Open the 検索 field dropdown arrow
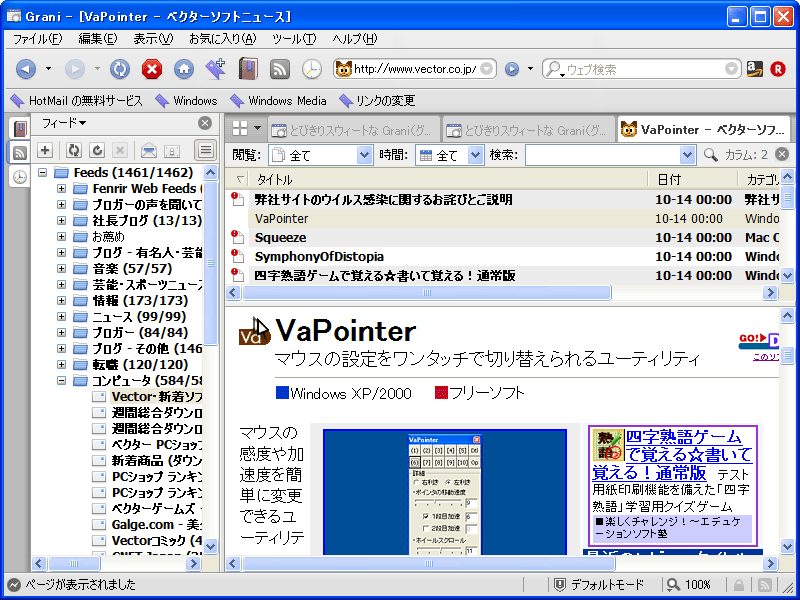Image resolution: width=800 pixels, height=600 pixels. pos(687,155)
